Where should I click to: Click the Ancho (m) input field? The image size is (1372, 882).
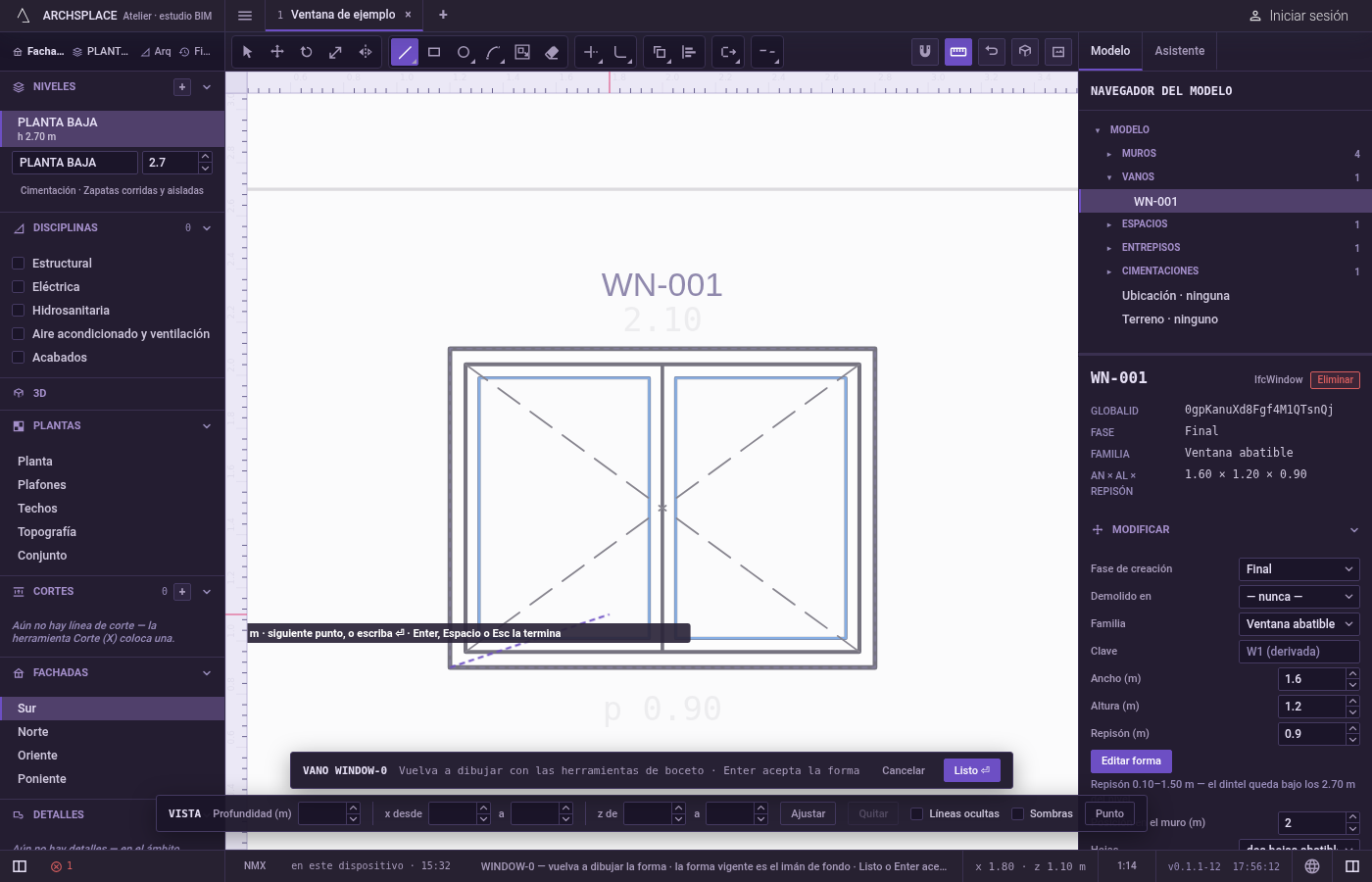1312,679
